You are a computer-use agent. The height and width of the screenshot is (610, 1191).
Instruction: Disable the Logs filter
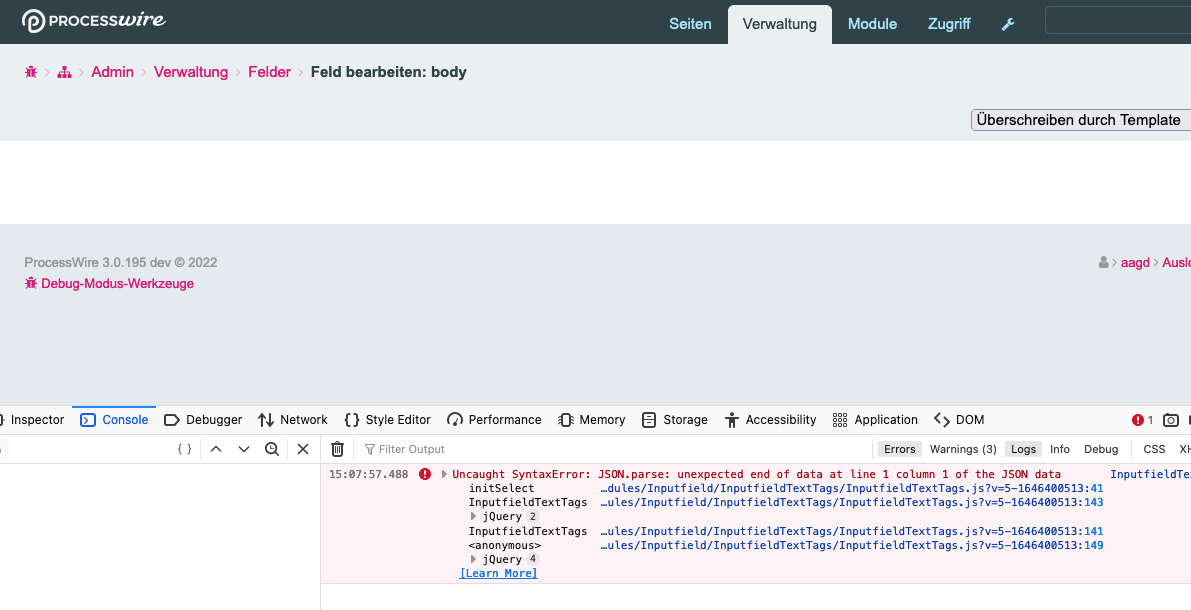click(1023, 449)
